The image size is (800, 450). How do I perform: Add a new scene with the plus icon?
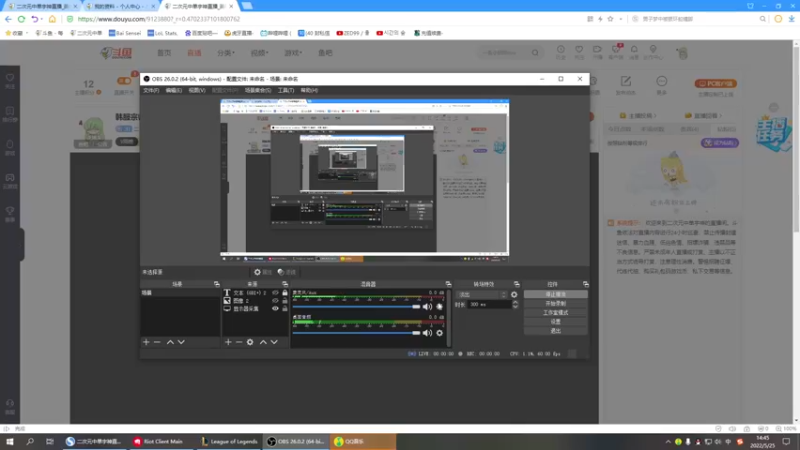pos(146,342)
